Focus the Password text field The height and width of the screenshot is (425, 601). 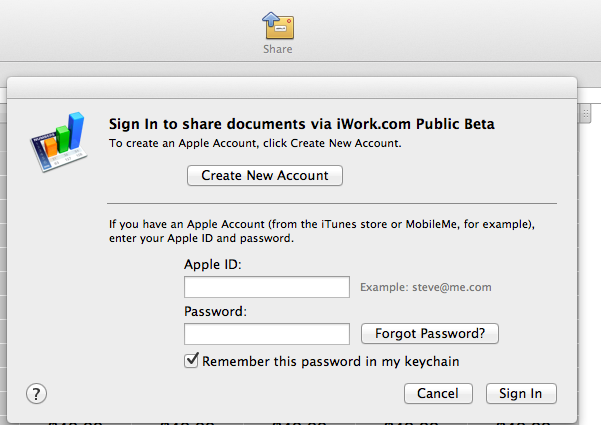(267, 334)
